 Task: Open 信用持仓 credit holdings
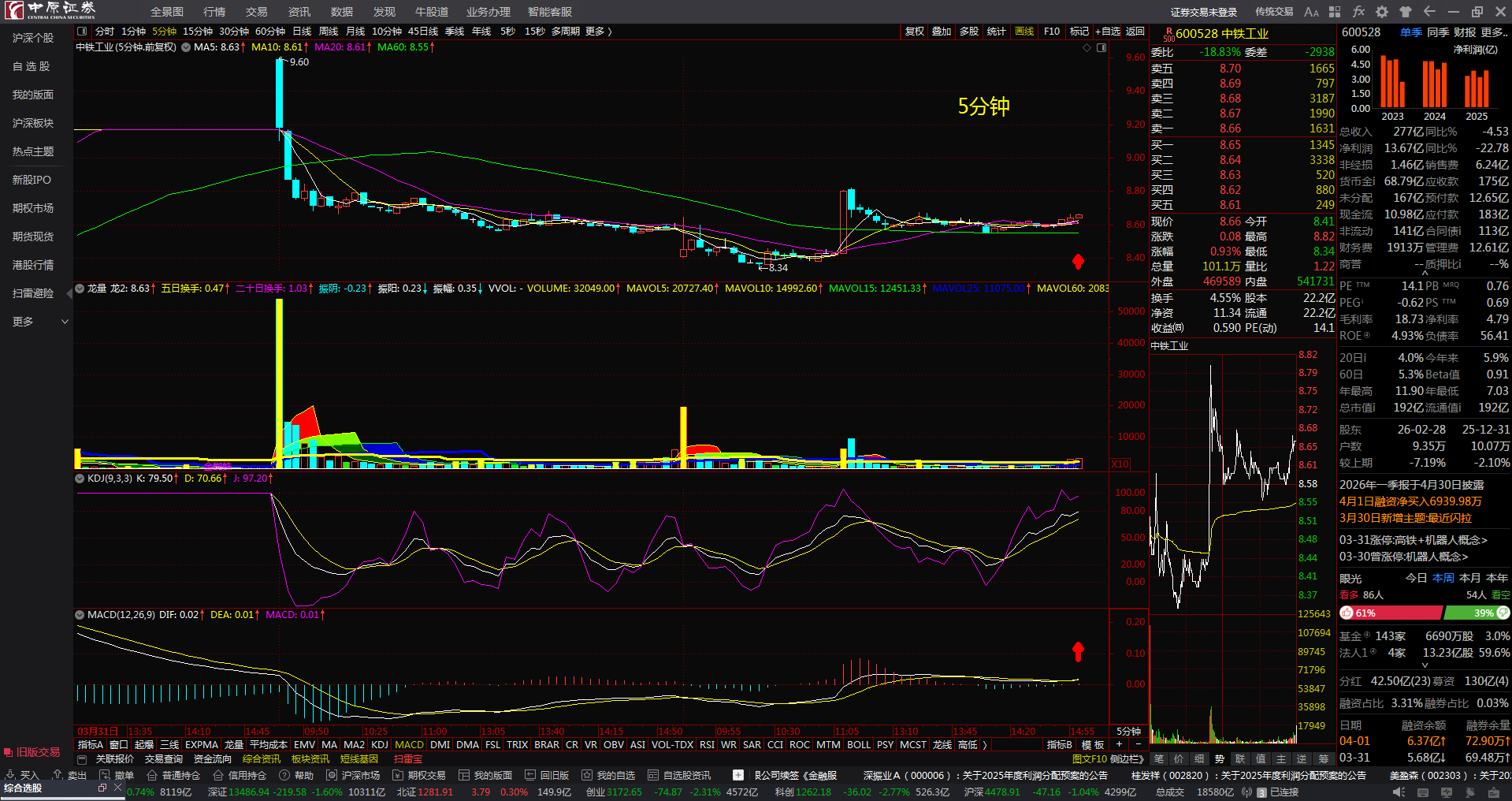(x=240, y=775)
